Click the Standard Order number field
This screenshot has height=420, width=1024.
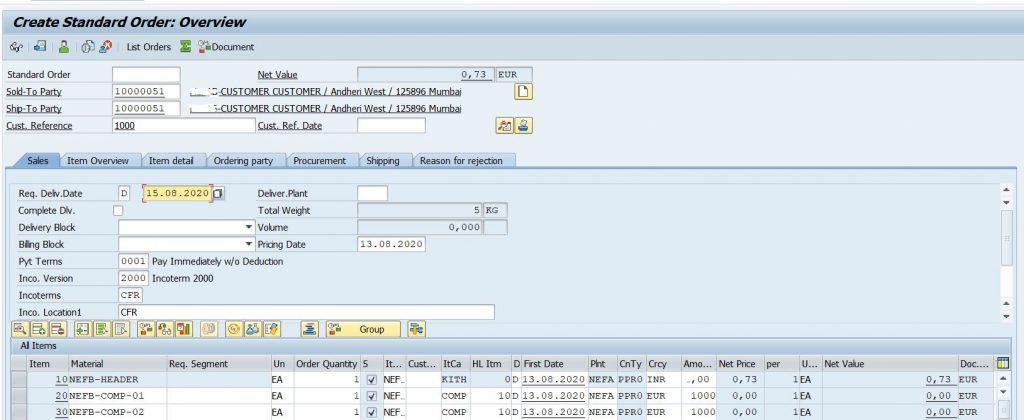pyautogui.click(x=146, y=74)
